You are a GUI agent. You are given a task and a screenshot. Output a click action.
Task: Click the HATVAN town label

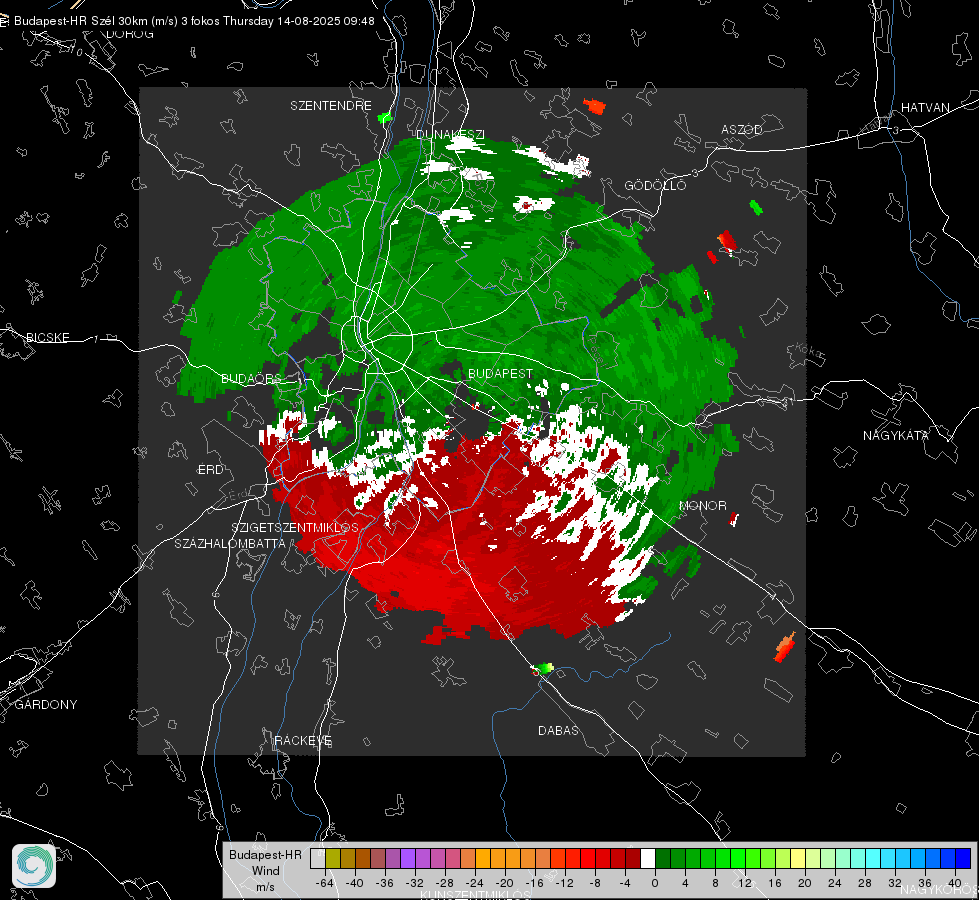[x=925, y=108]
